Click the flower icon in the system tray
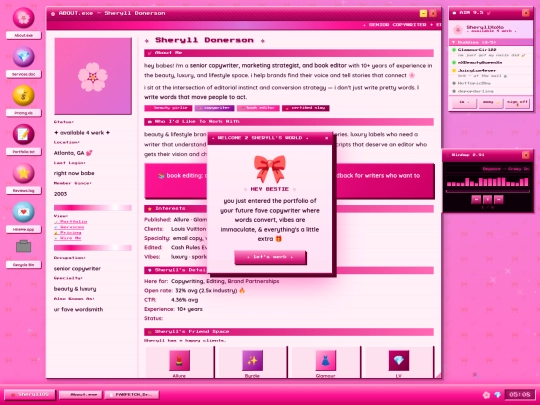 [486, 395]
